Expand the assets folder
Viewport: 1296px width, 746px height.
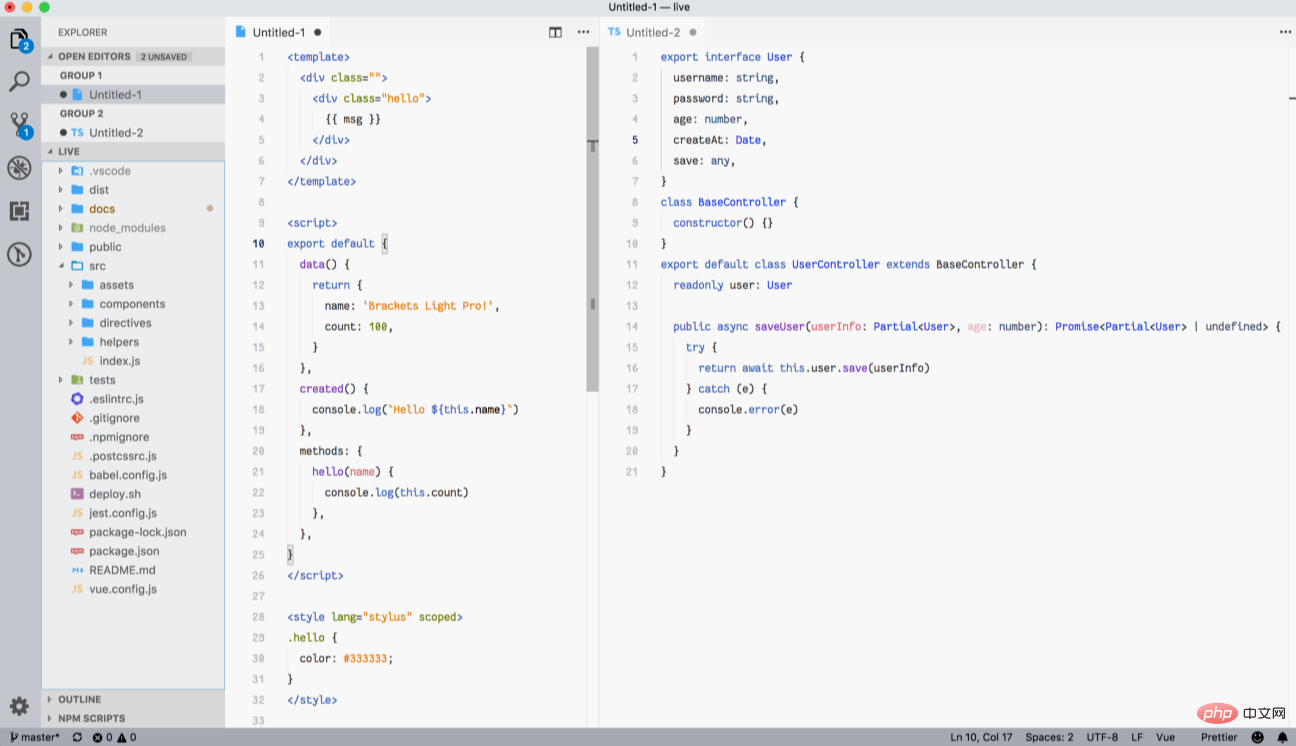(x=71, y=285)
